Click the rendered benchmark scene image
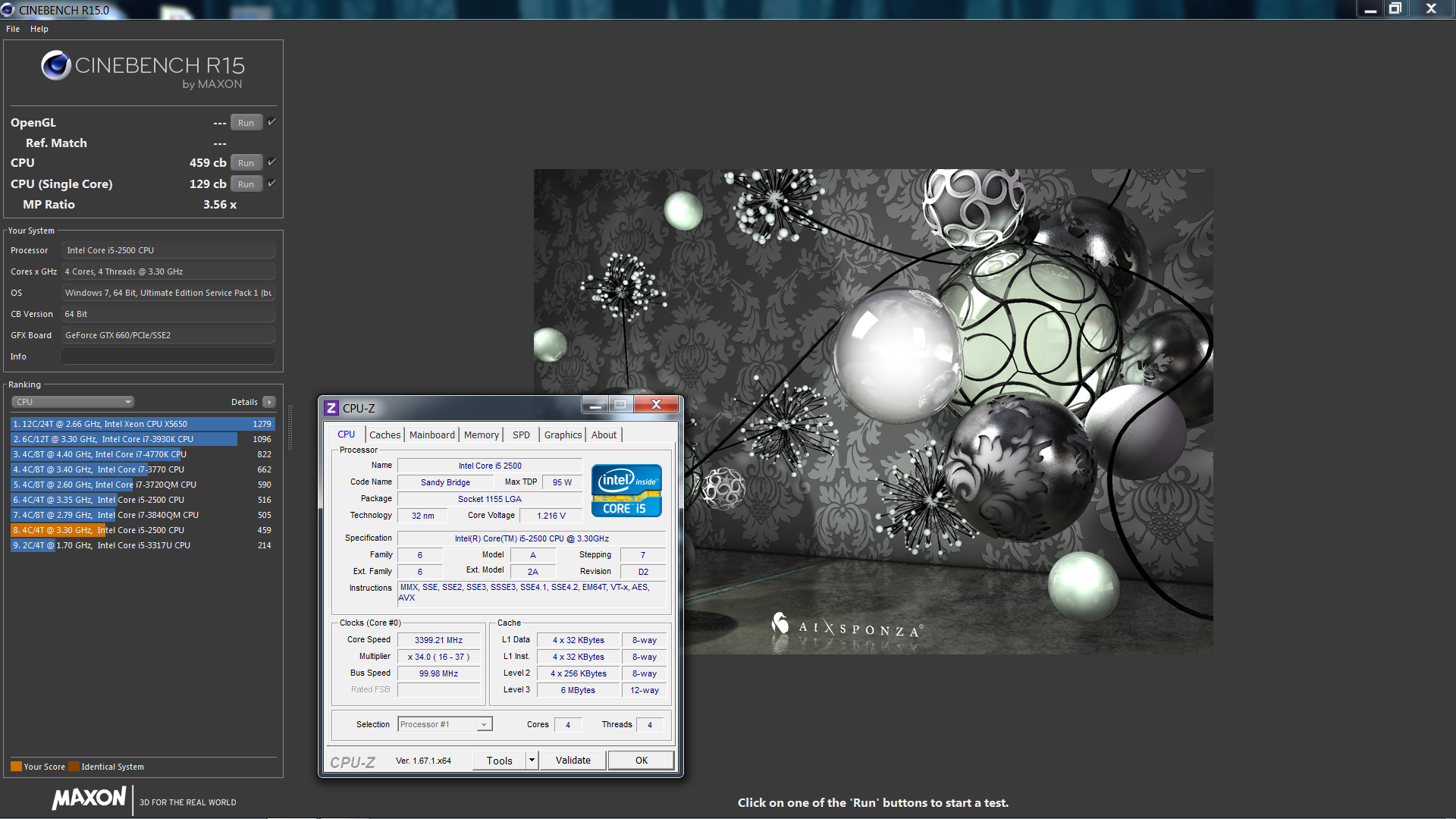The image size is (1456, 819). coord(873,411)
